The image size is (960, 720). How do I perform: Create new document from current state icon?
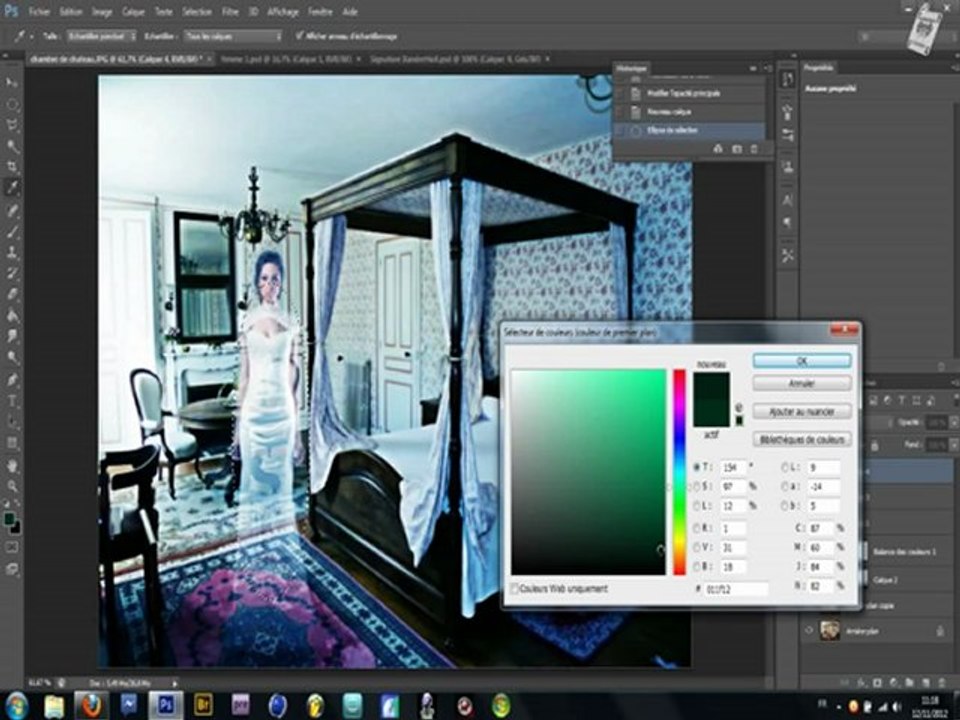coord(718,149)
